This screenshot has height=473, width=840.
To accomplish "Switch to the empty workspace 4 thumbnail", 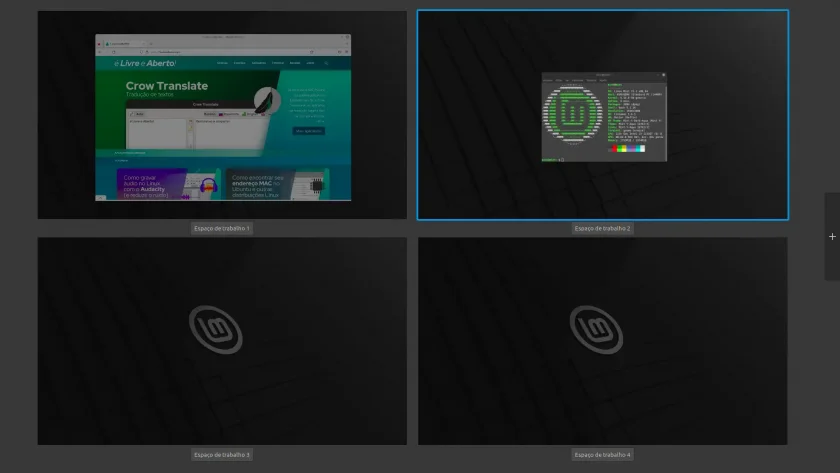I will click(x=603, y=341).
